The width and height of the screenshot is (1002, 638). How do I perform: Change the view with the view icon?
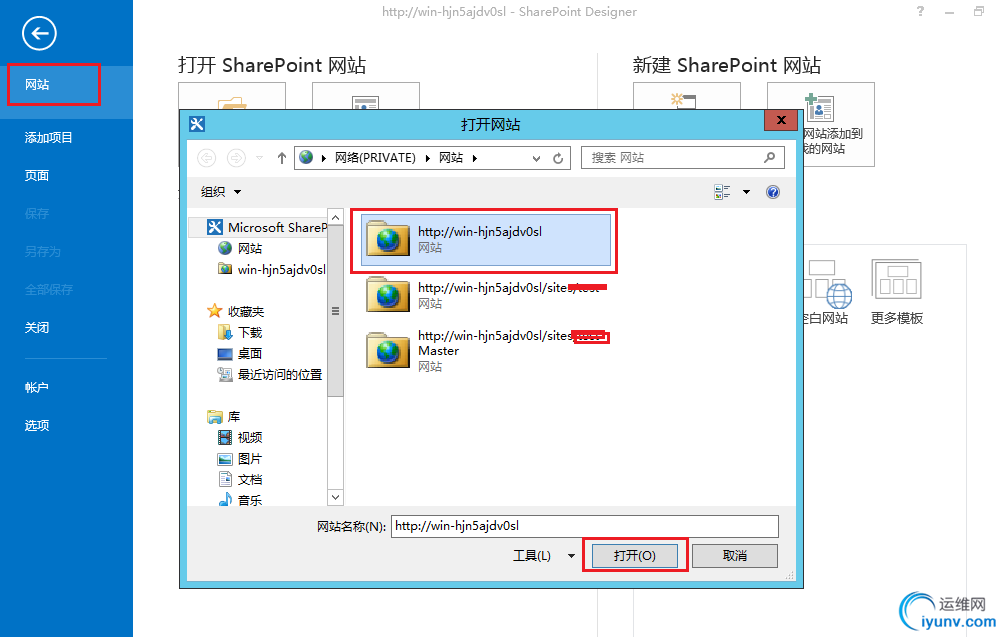(723, 192)
